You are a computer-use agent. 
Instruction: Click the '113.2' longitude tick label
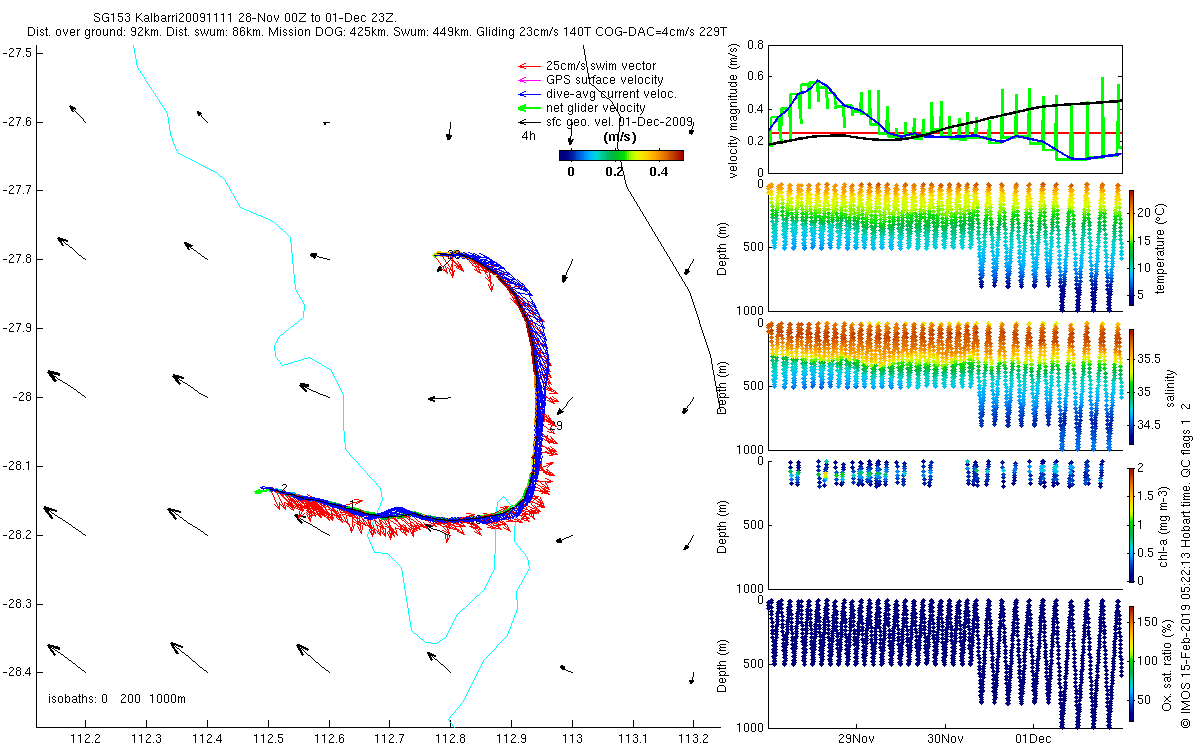tap(693, 739)
